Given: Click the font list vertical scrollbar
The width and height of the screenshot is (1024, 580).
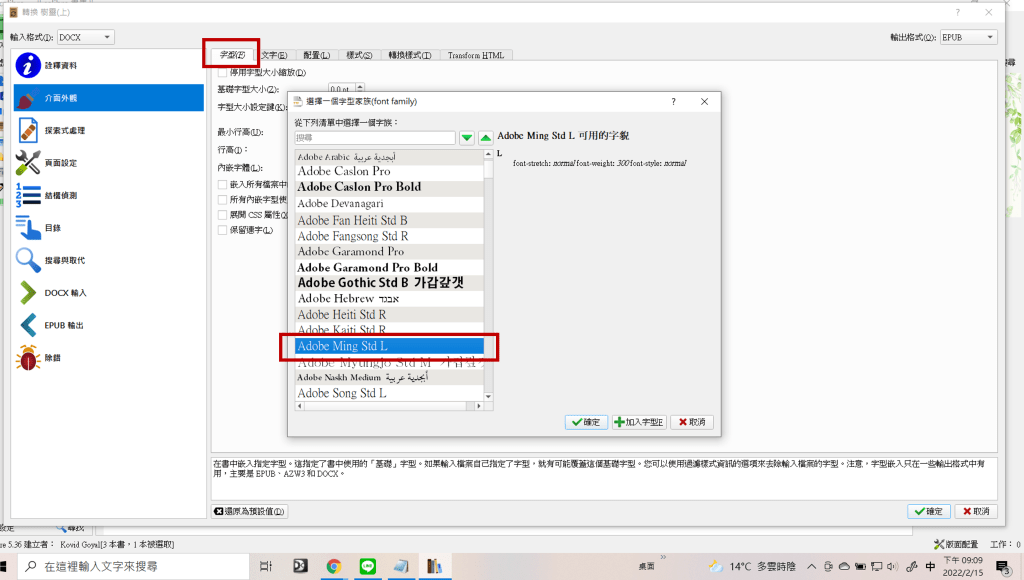Looking at the screenshot, I should (x=489, y=280).
